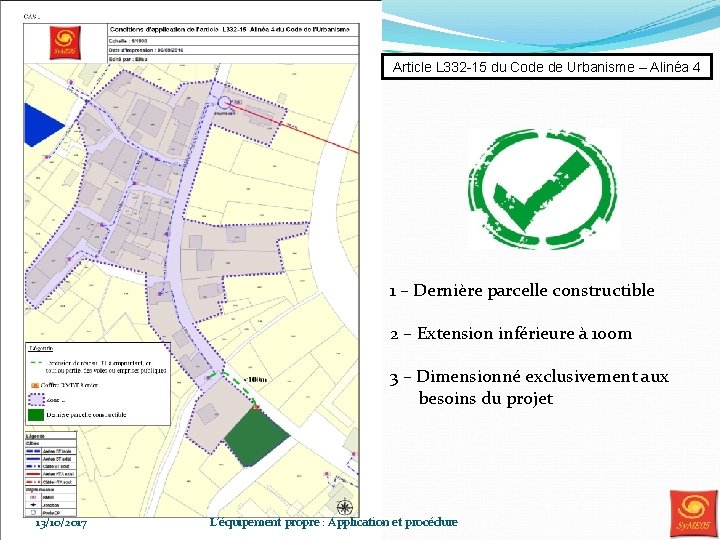Click the underlined 'Légende' heading of the large legend
Screen dimensions: 720x540
pos(41,349)
